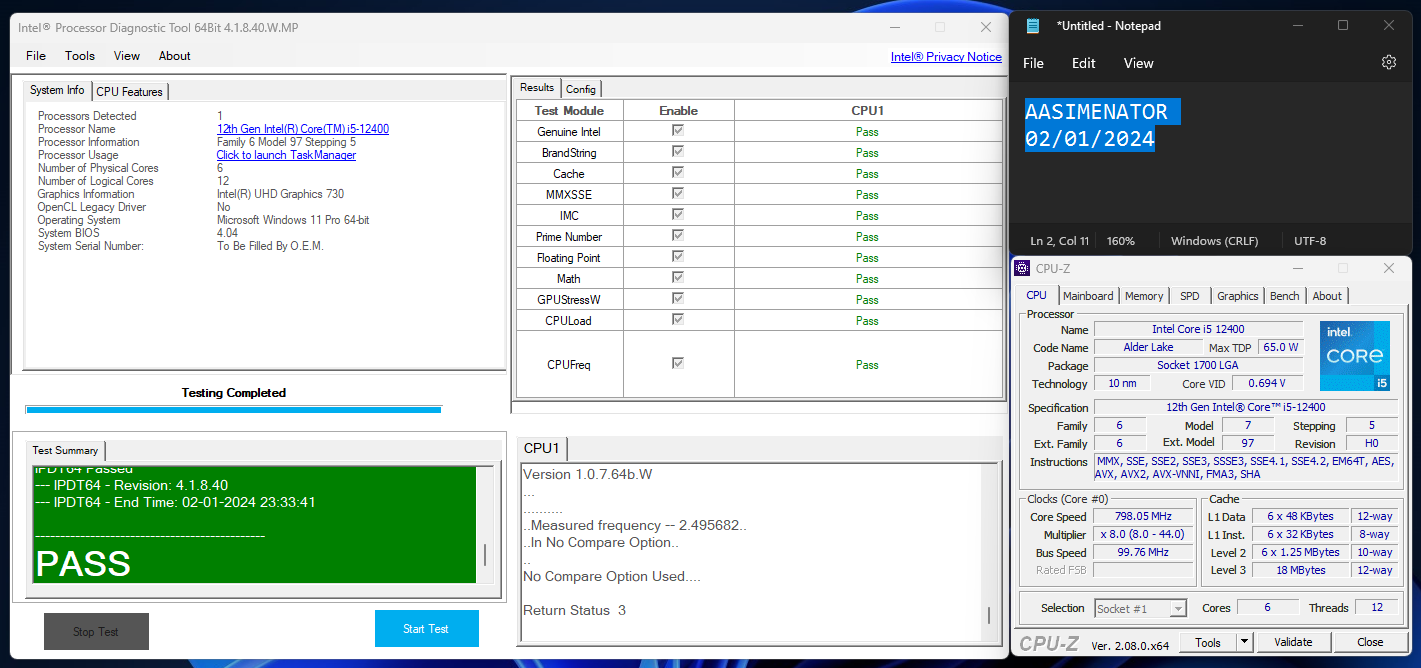Open Notepad settings gear icon
The height and width of the screenshot is (668, 1421).
pos(1388,63)
